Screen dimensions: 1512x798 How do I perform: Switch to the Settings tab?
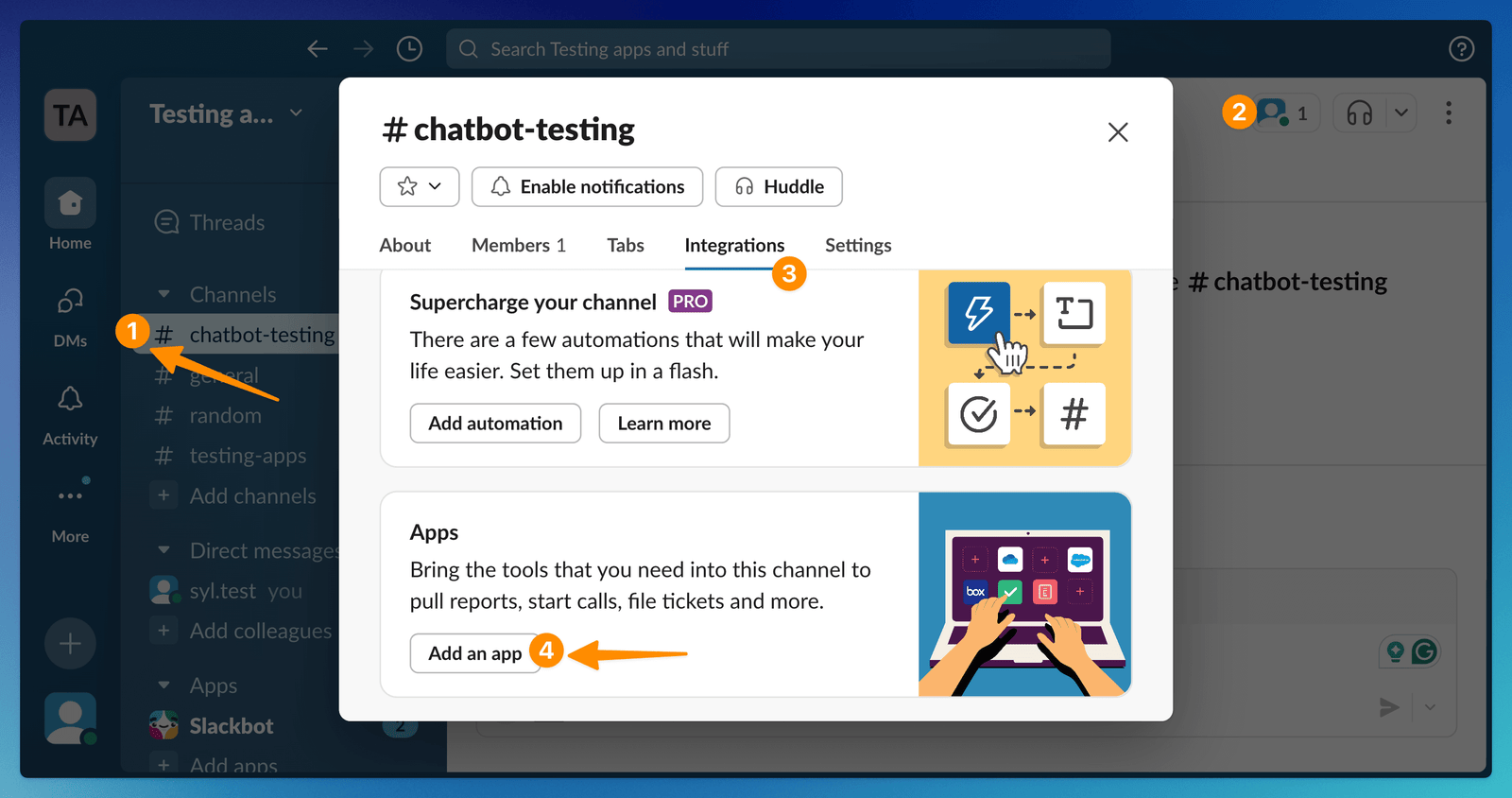tap(857, 246)
